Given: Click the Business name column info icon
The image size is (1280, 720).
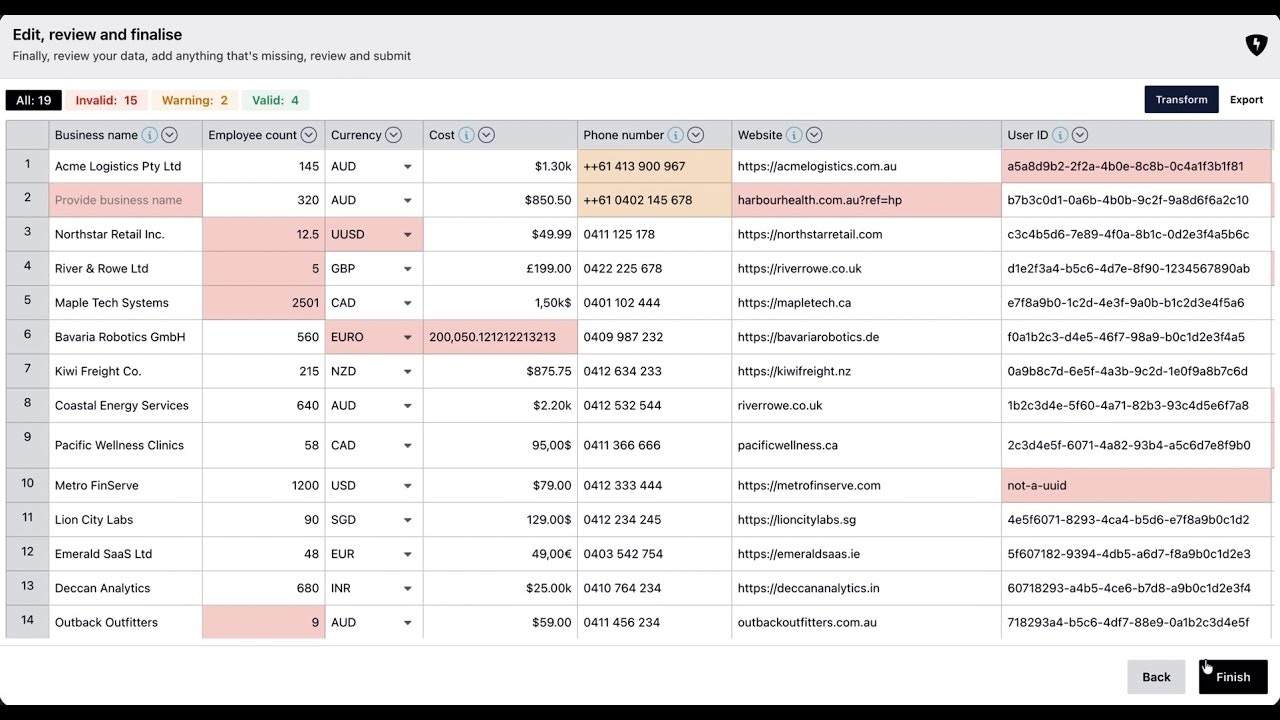Looking at the screenshot, I should 148,135.
